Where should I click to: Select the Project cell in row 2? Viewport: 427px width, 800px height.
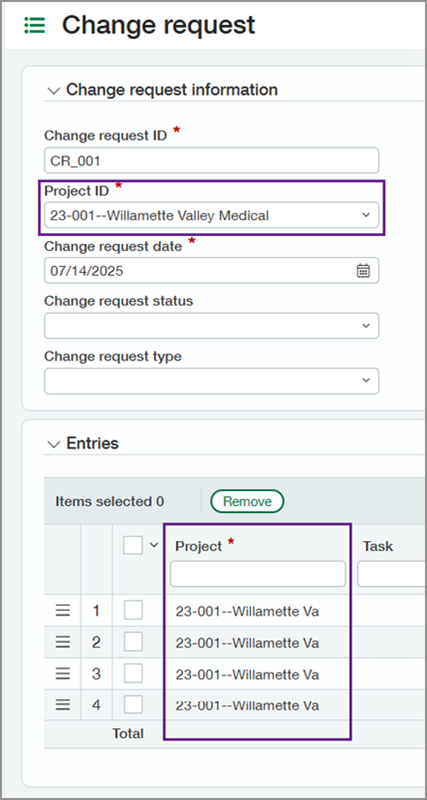(x=258, y=643)
